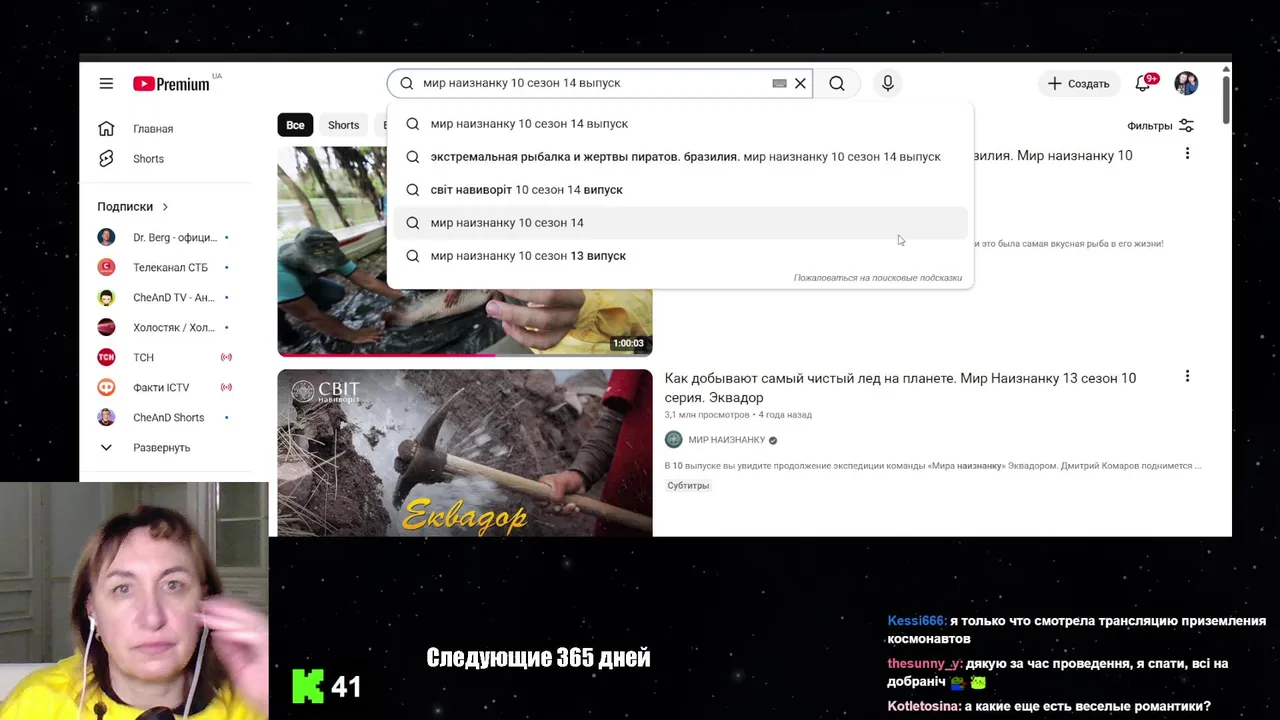The width and height of the screenshot is (1280, 720).
Task: Select the Shorts filter chip
Action: tap(343, 125)
